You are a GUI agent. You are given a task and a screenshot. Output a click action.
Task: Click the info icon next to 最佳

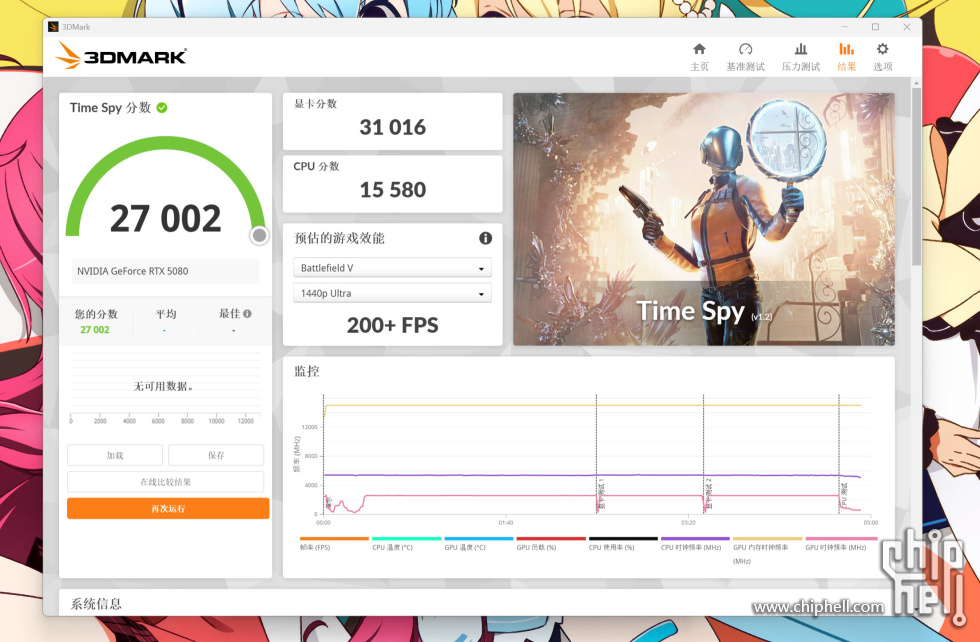pyautogui.click(x=248, y=314)
